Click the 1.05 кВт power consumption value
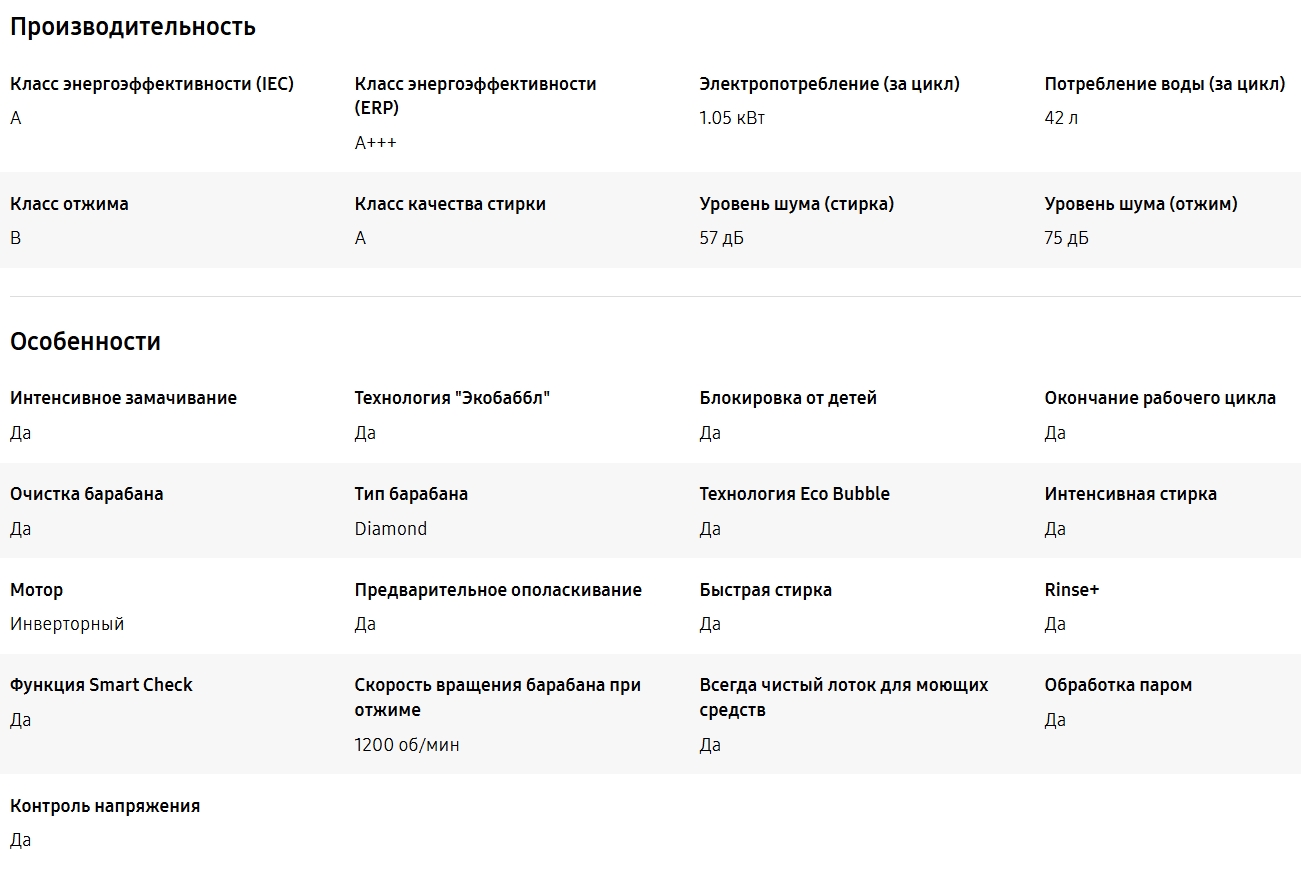1301x869 pixels. tap(732, 118)
